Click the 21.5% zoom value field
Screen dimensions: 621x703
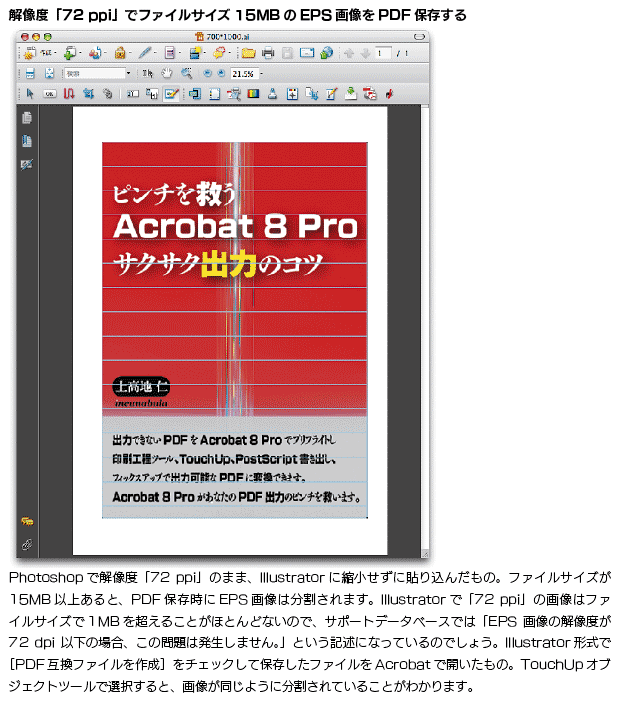point(244,74)
